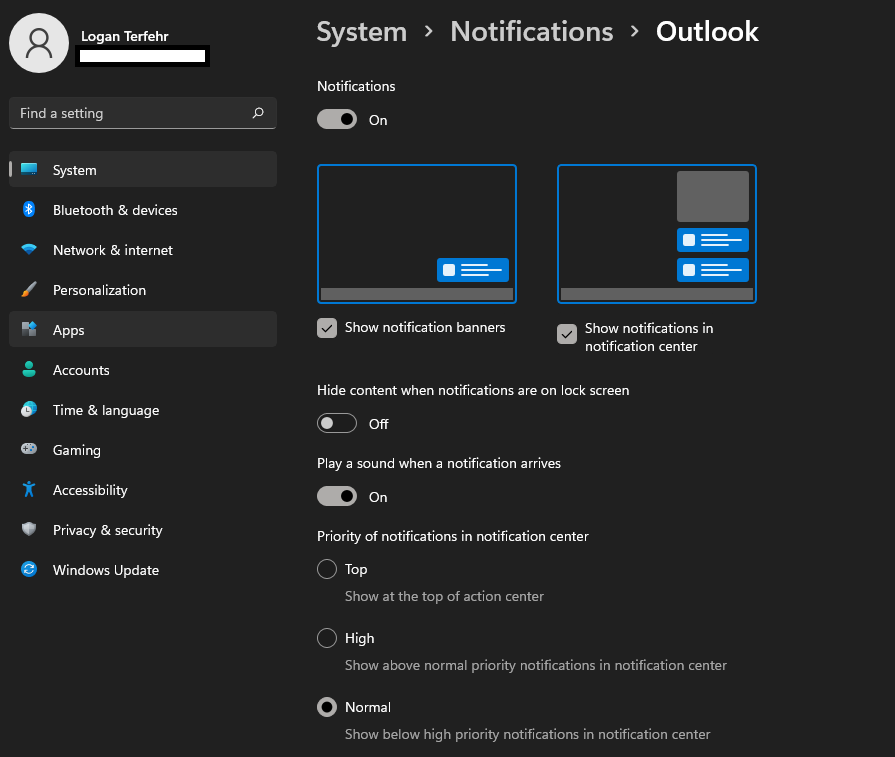Viewport: 895px width, 757px height.
Task: Select the Top priority radio button
Action: (326, 568)
